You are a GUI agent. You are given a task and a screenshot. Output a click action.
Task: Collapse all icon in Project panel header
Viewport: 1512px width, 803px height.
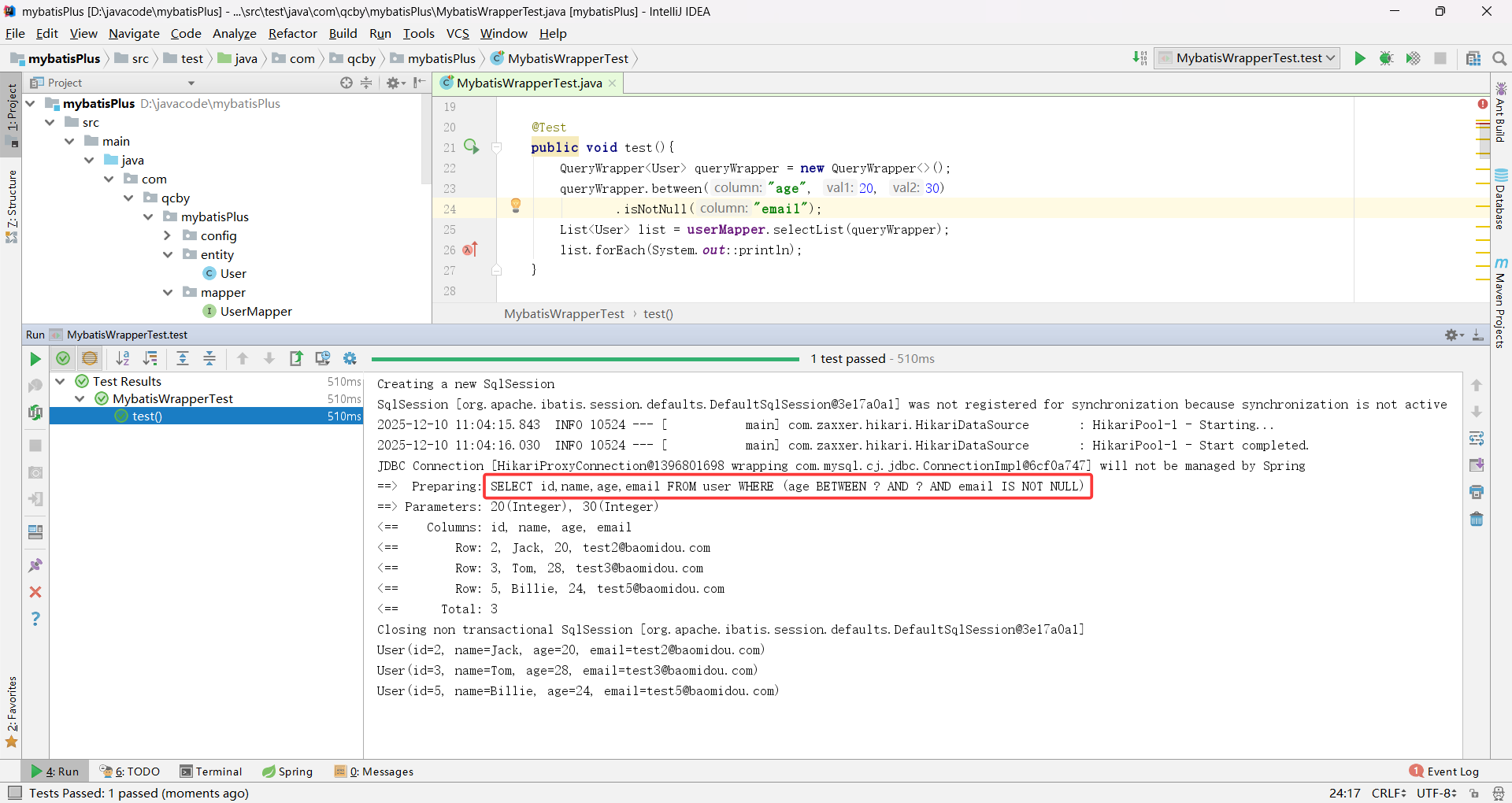click(x=366, y=83)
